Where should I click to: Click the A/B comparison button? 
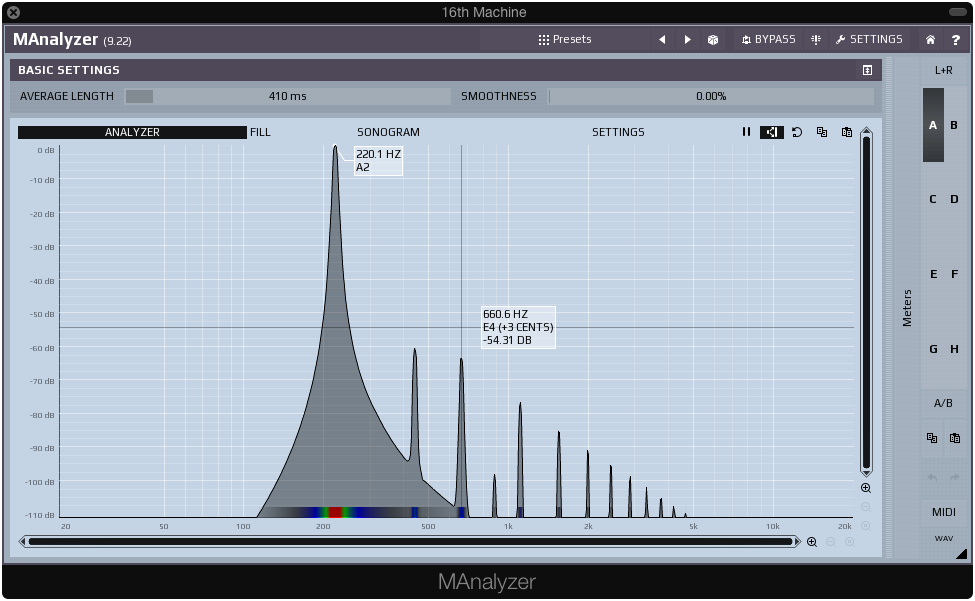[943, 403]
